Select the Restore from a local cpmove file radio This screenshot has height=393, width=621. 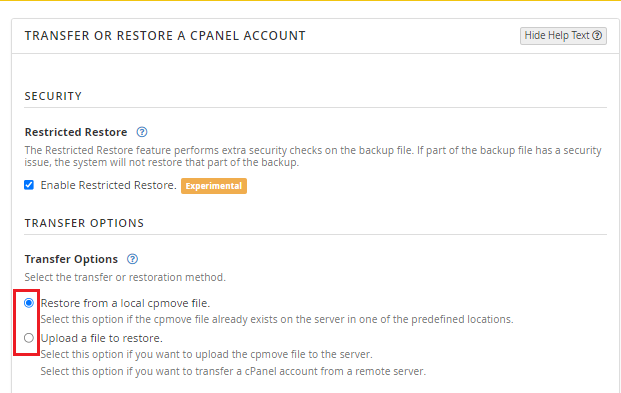coord(29,303)
